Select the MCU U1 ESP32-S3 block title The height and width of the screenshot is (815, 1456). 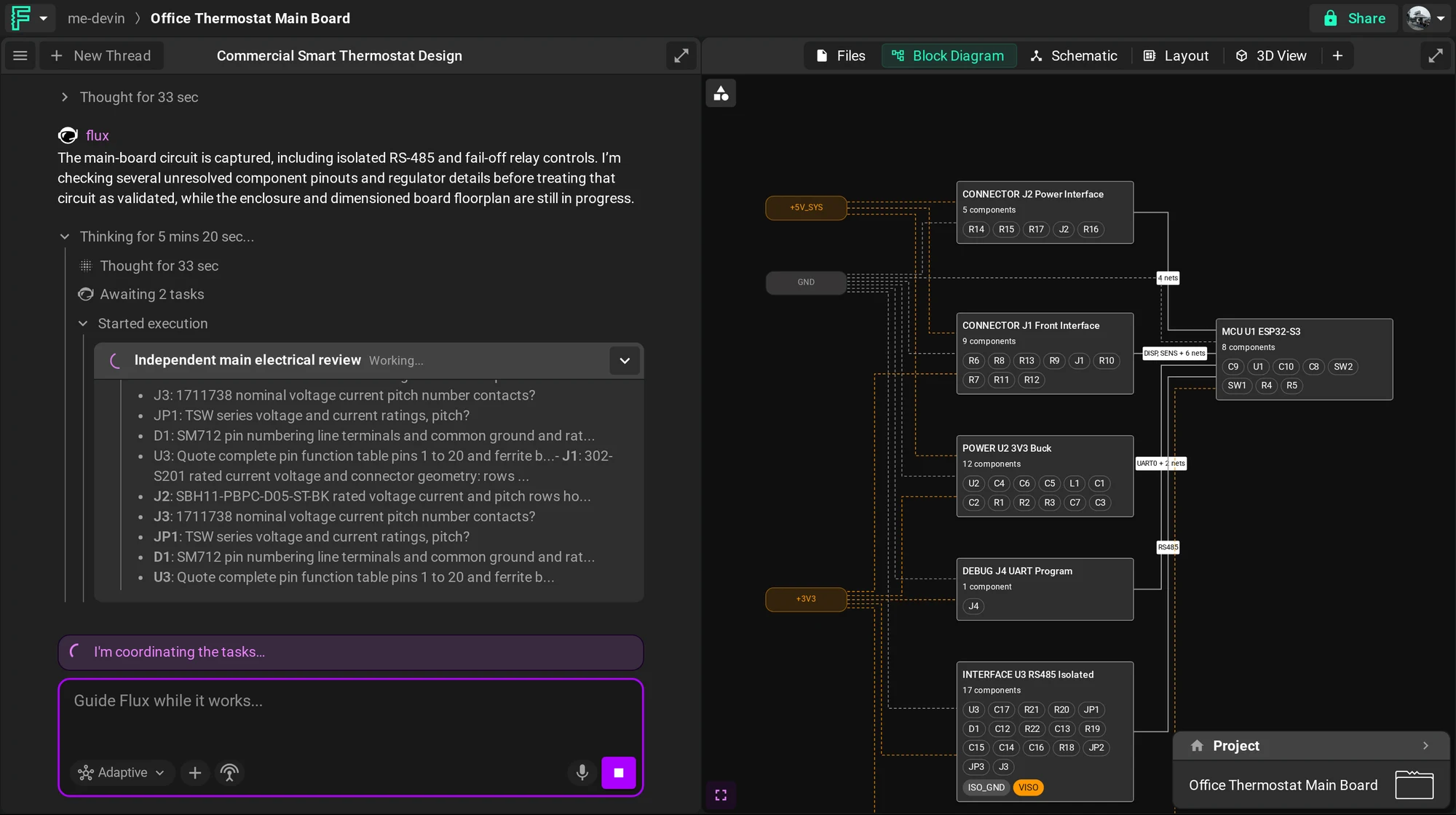pos(1261,331)
